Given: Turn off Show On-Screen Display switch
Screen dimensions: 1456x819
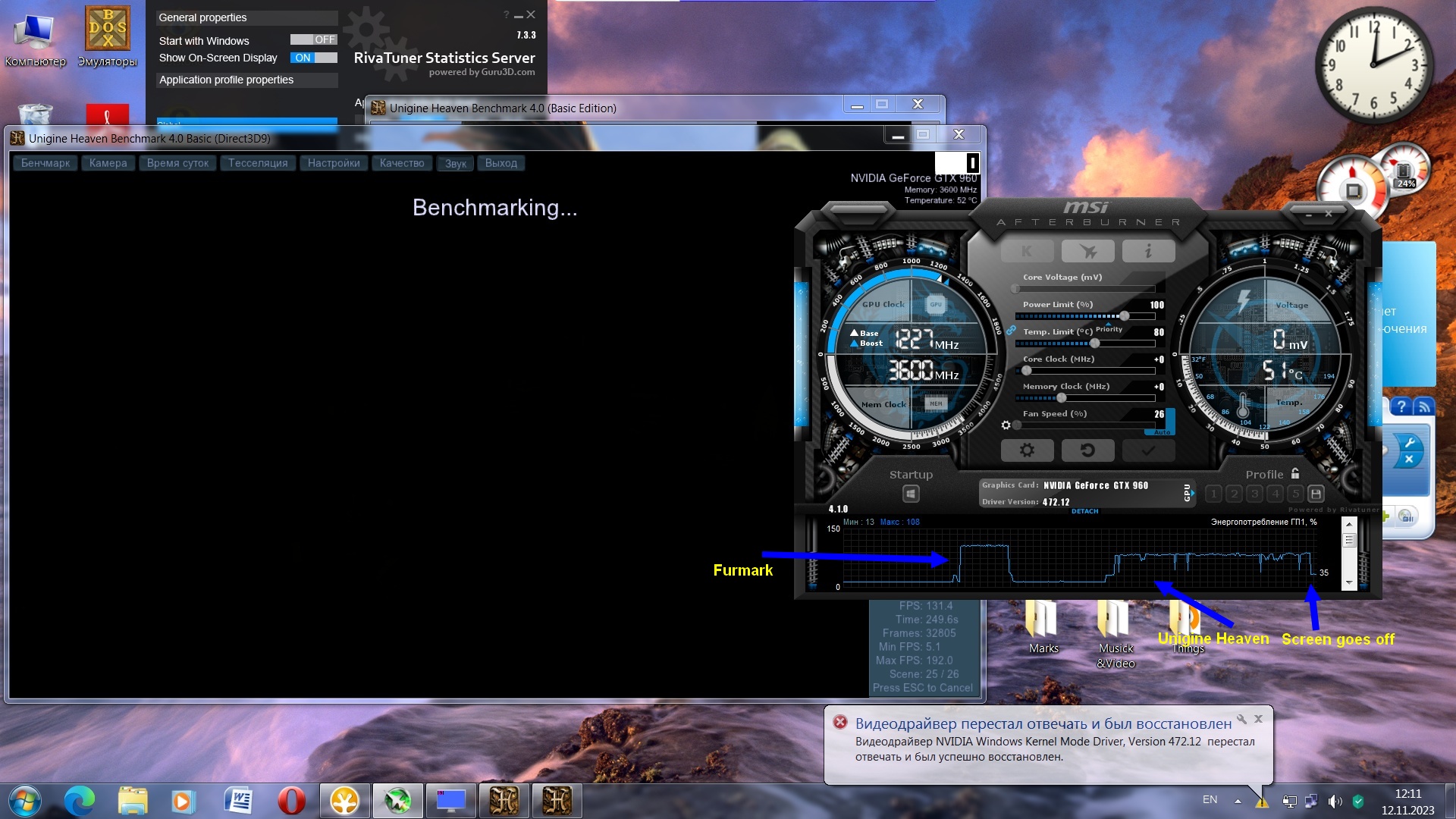Looking at the screenshot, I should [313, 58].
